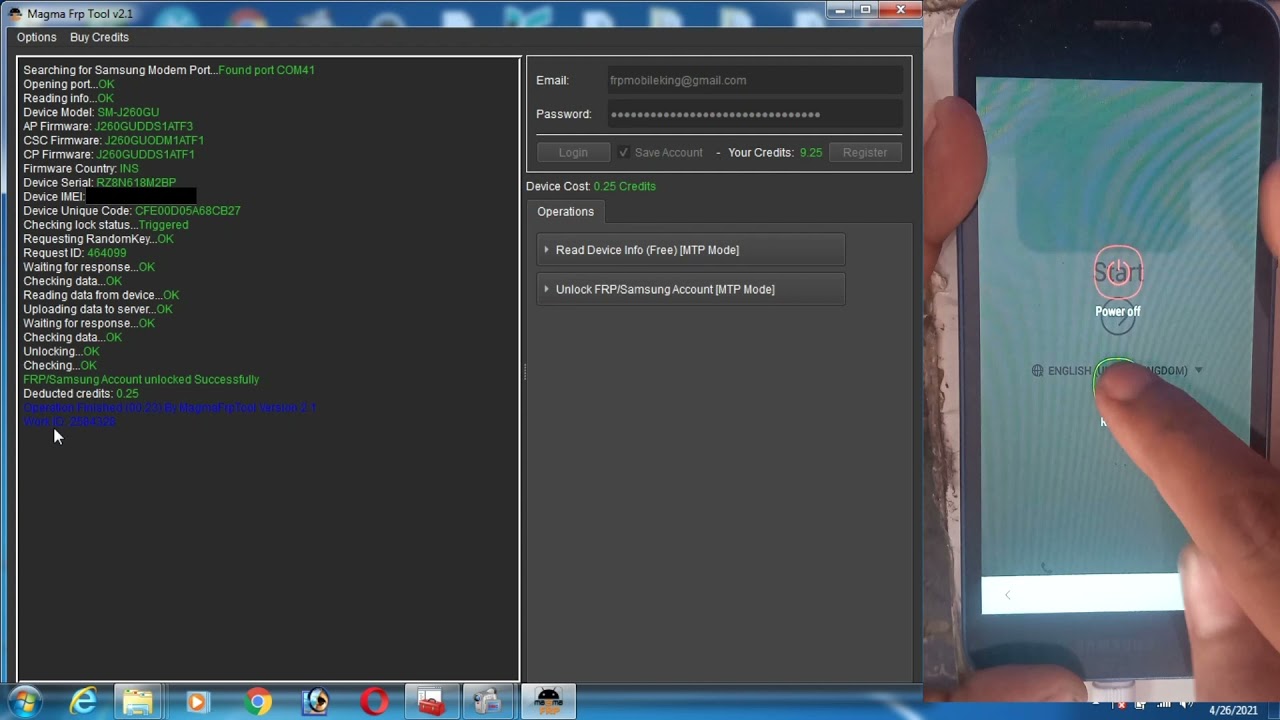Tap the back arrow on phone screen
This screenshot has width=1280, height=720.
click(x=1007, y=595)
